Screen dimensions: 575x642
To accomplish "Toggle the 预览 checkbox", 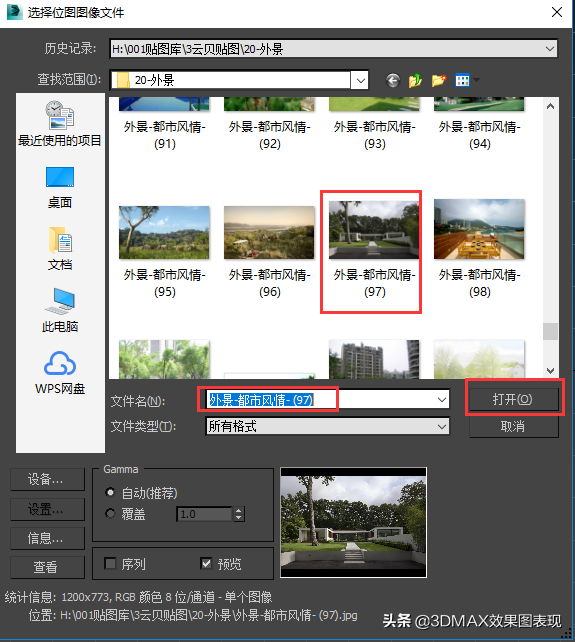I will tap(206, 564).
